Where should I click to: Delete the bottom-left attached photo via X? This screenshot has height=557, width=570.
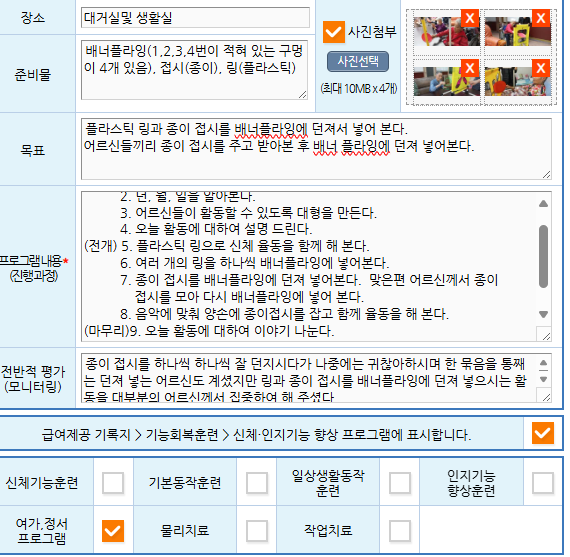click(470, 68)
